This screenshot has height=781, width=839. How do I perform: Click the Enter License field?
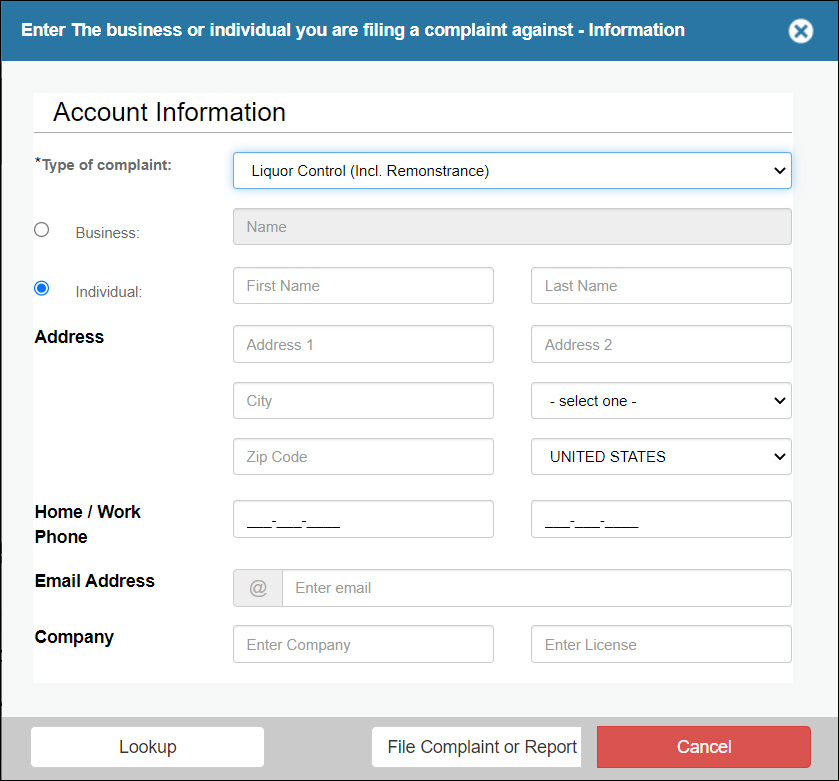pos(661,645)
